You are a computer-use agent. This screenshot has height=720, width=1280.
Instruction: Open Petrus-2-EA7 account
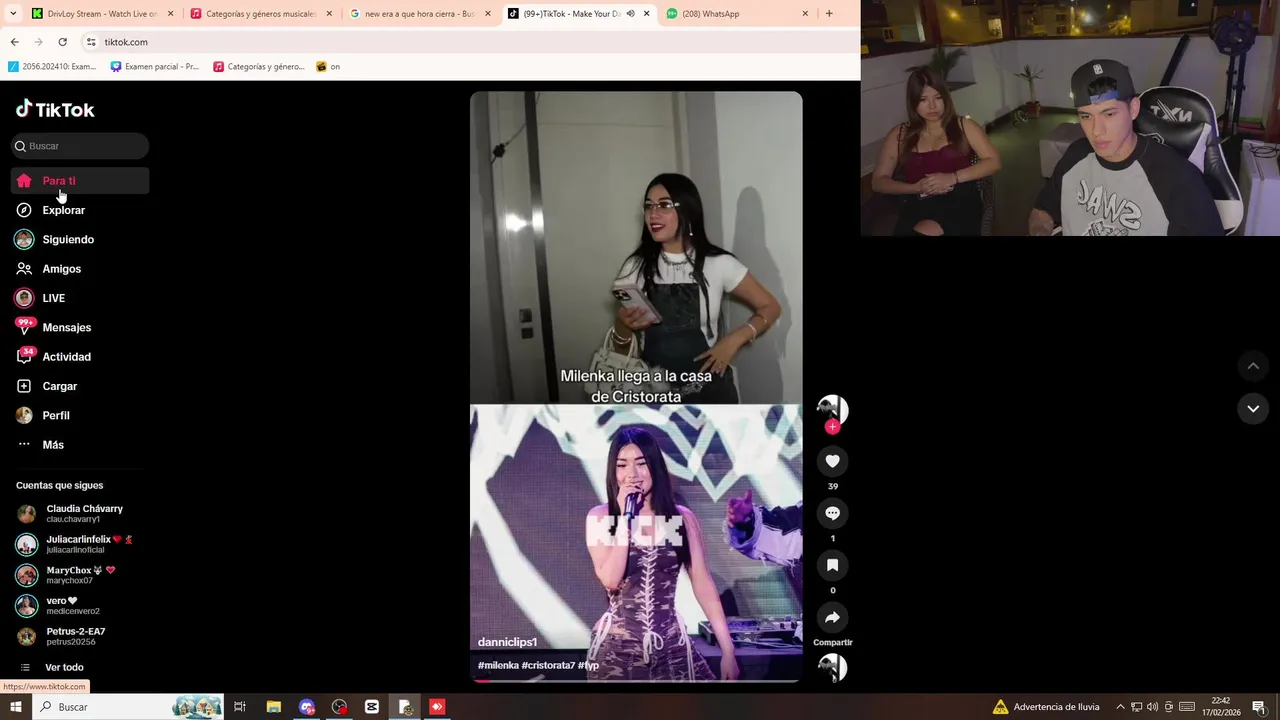click(x=80, y=636)
